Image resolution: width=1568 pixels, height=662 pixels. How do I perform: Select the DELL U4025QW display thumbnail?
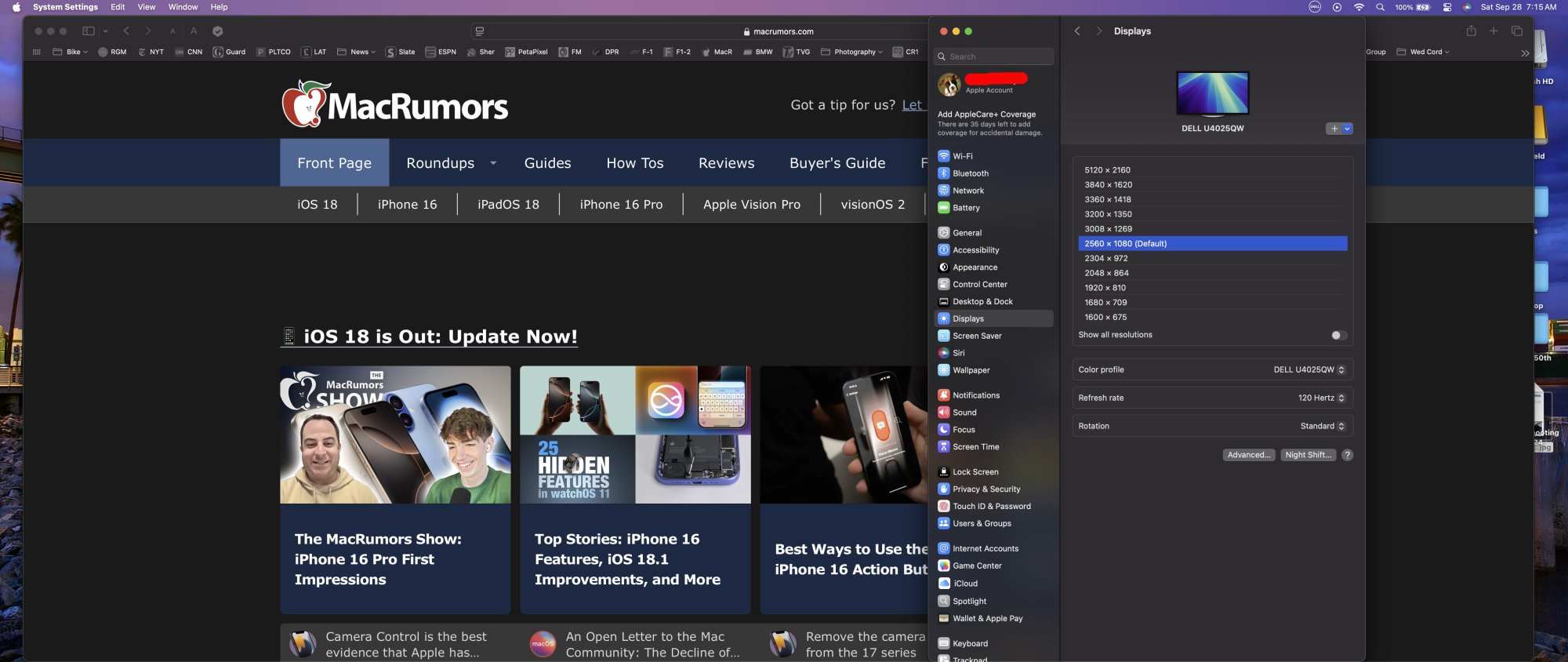pyautogui.click(x=1213, y=93)
